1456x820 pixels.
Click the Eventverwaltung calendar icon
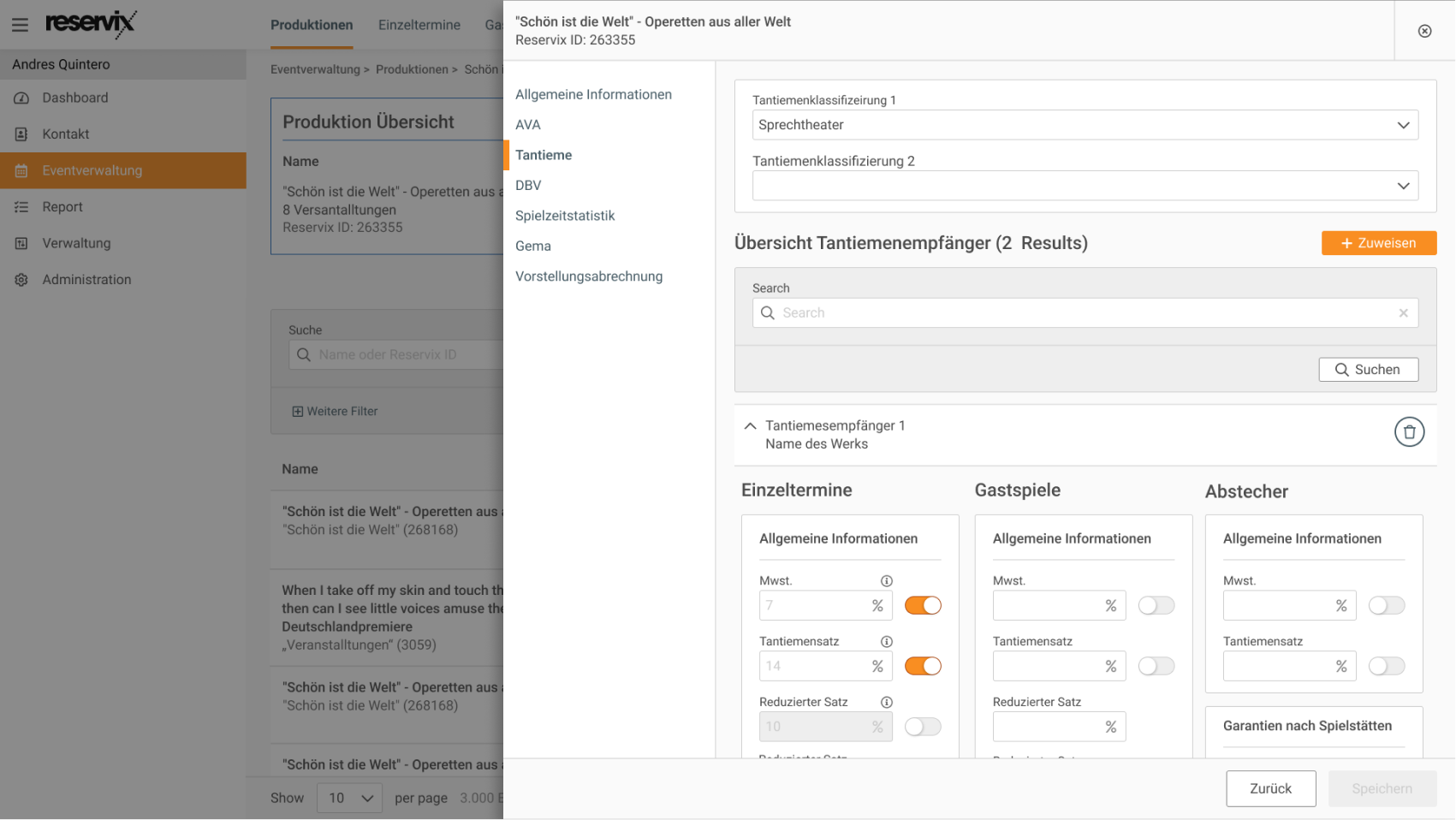point(21,171)
